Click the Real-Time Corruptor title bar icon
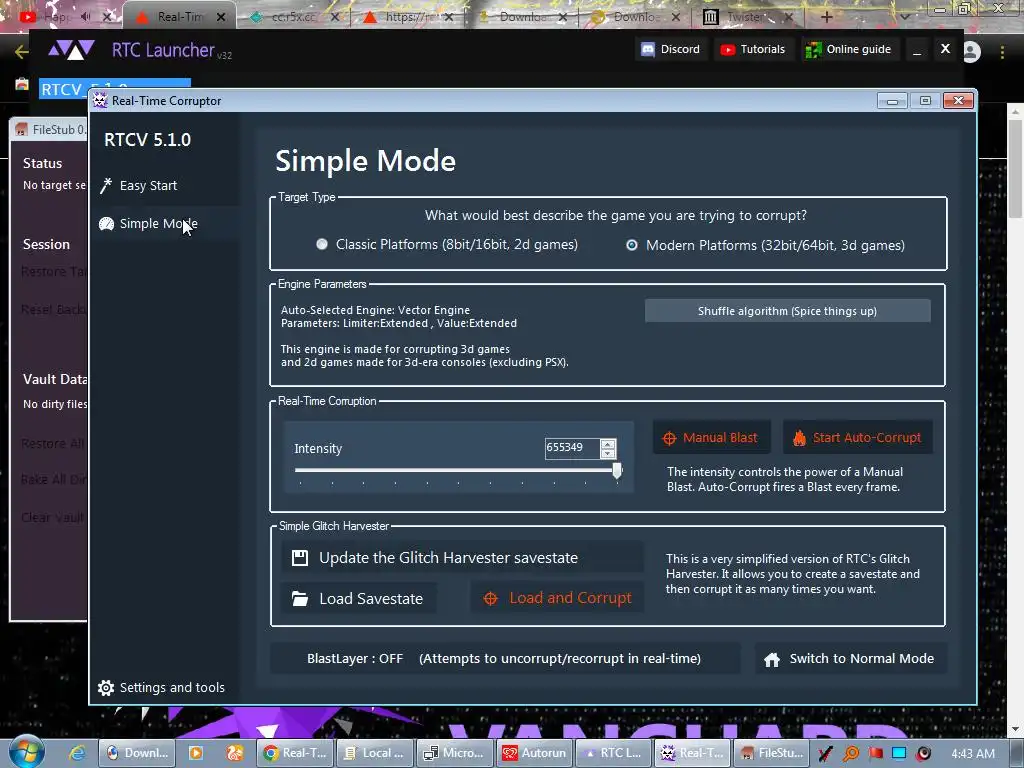The image size is (1024, 768). [99, 101]
